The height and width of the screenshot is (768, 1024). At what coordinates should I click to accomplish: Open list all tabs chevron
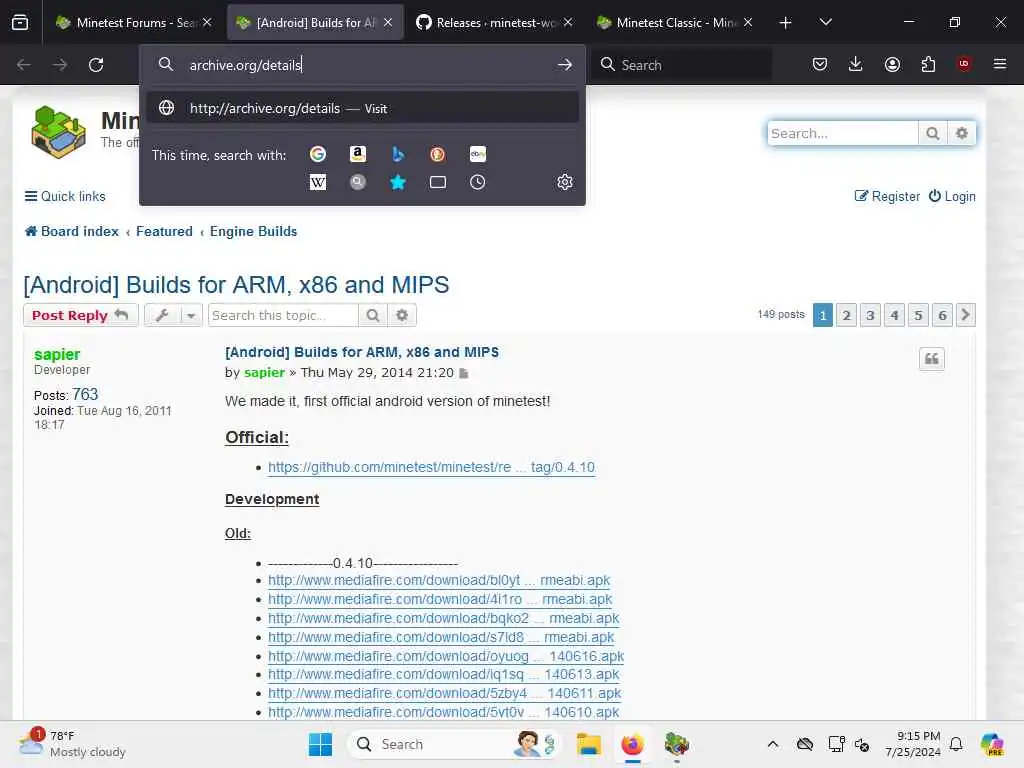(x=825, y=22)
